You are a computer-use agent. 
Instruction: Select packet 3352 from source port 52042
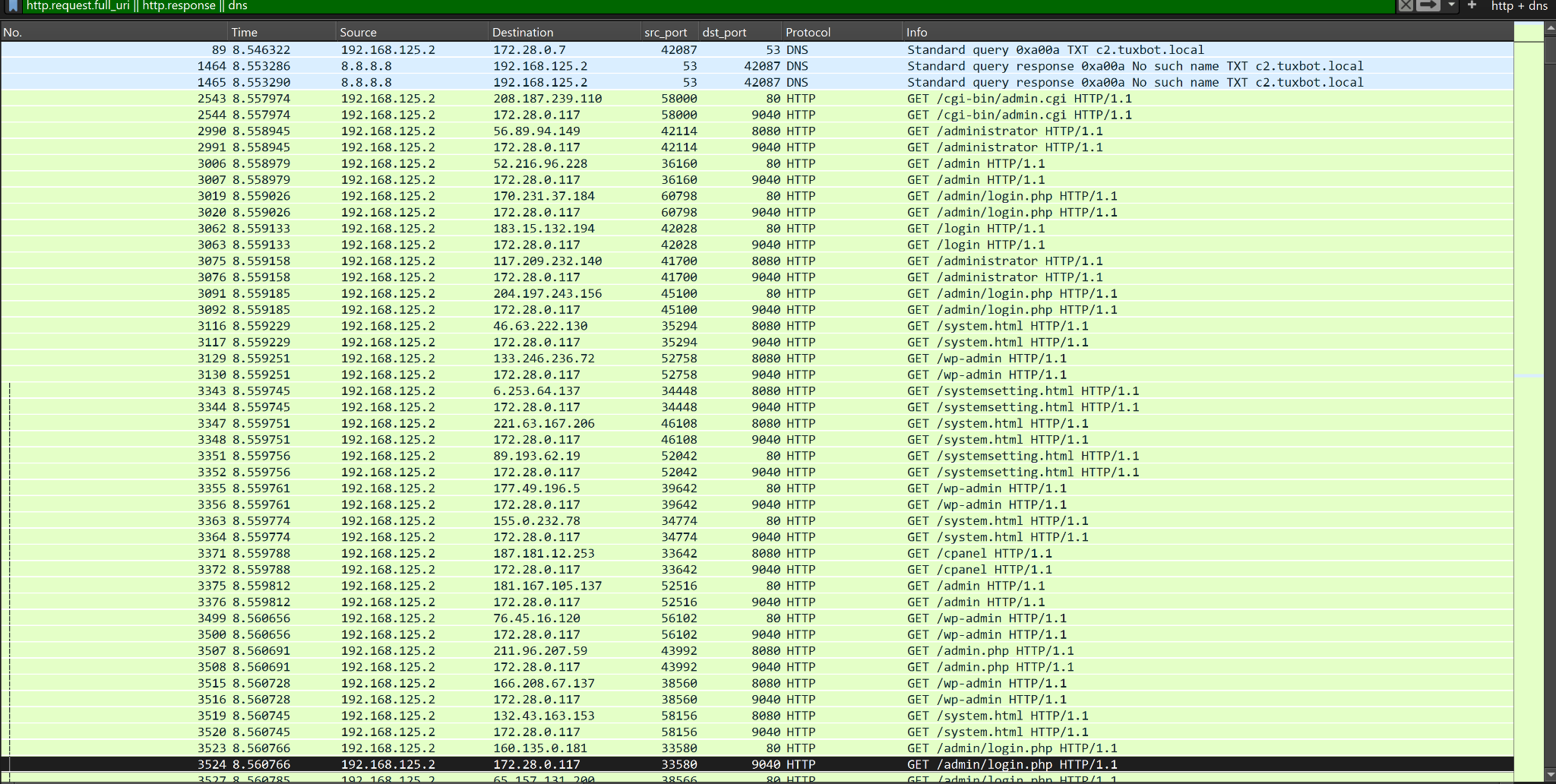click(x=757, y=472)
